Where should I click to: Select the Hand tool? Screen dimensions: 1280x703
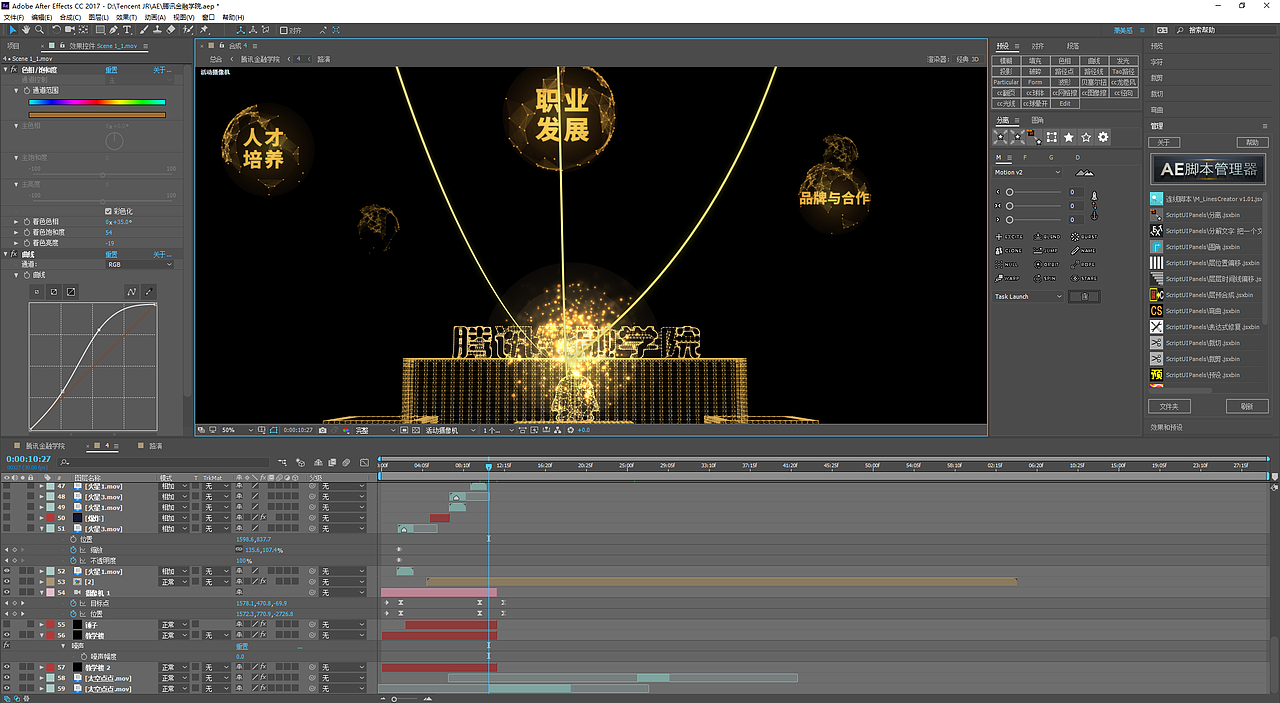pyautogui.click(x=26, y=30)
